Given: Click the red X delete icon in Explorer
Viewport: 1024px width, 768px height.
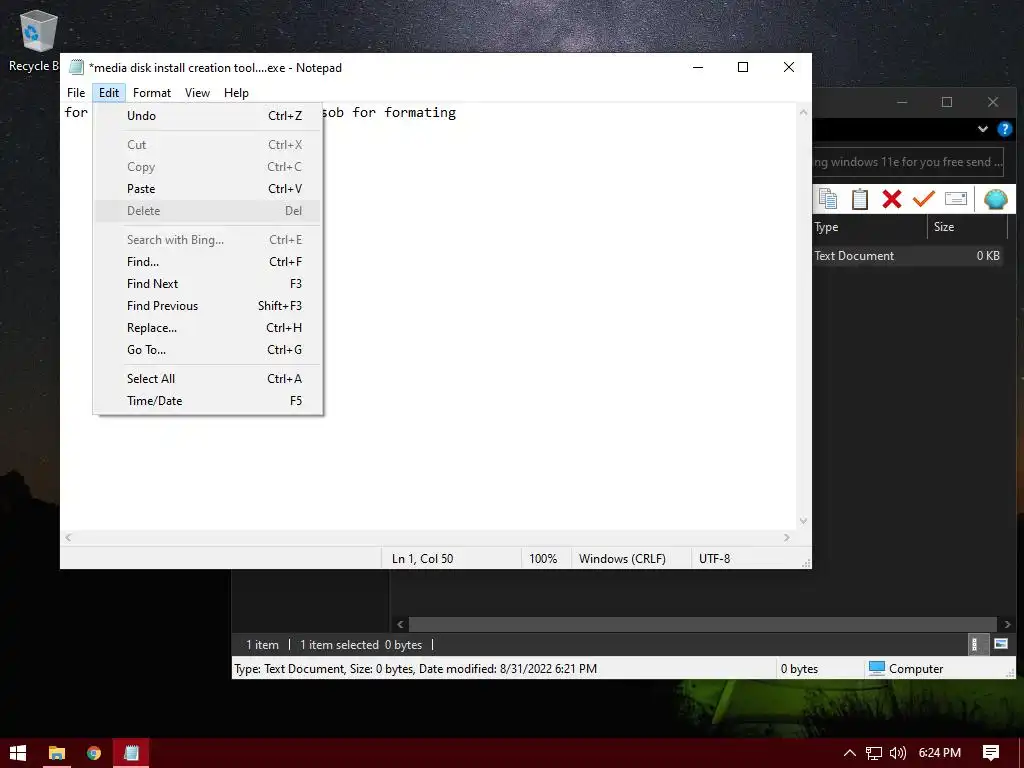Looking at the screenshot, I should (x=891, y=199).
